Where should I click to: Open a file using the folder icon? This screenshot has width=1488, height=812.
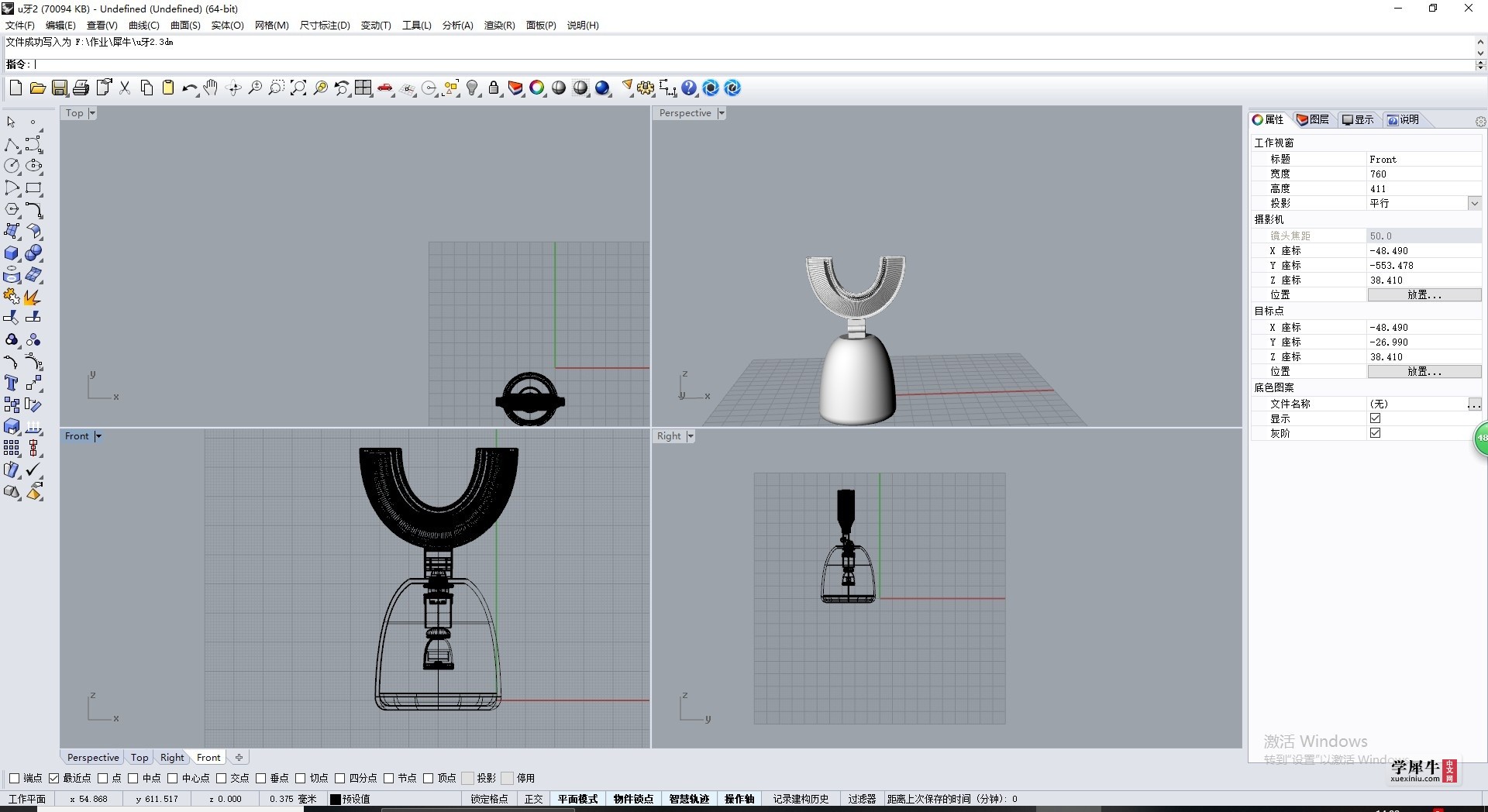click(x=37, y=88)
